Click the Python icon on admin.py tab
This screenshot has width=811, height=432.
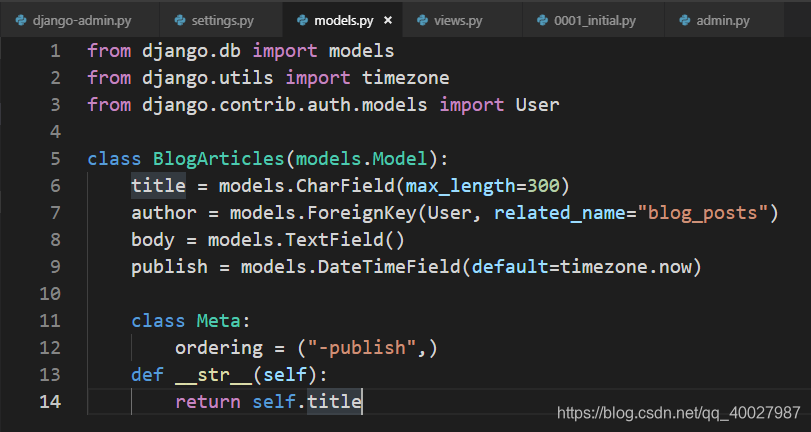(685, 21)
